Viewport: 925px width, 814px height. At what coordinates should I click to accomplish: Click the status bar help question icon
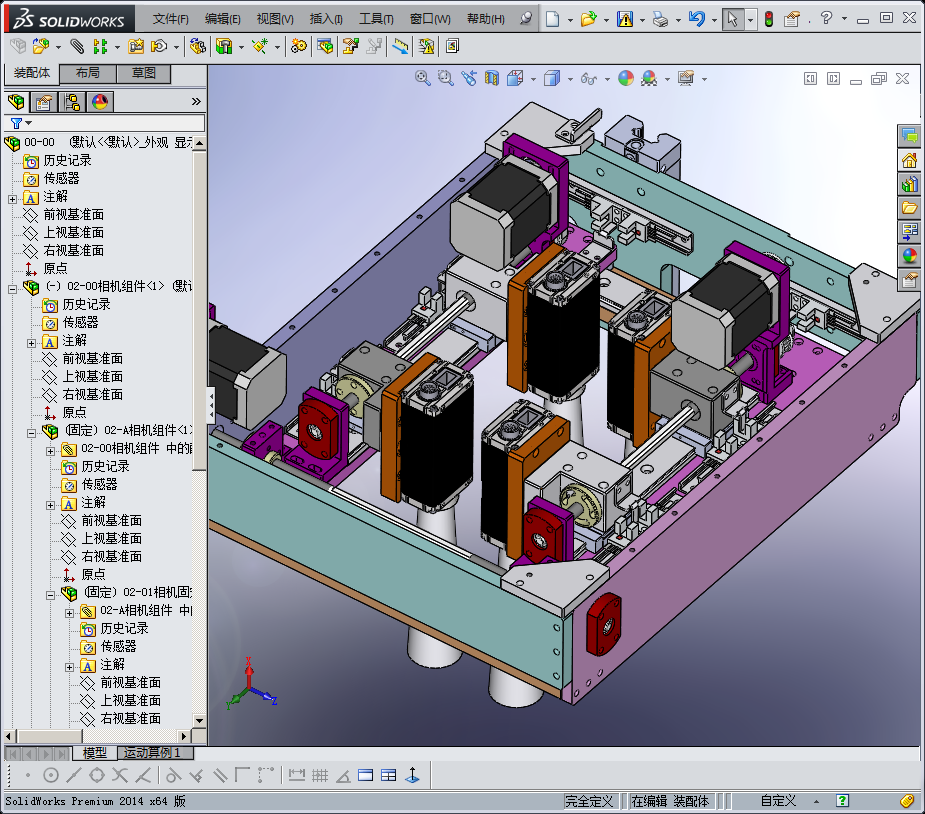[842, 801]
